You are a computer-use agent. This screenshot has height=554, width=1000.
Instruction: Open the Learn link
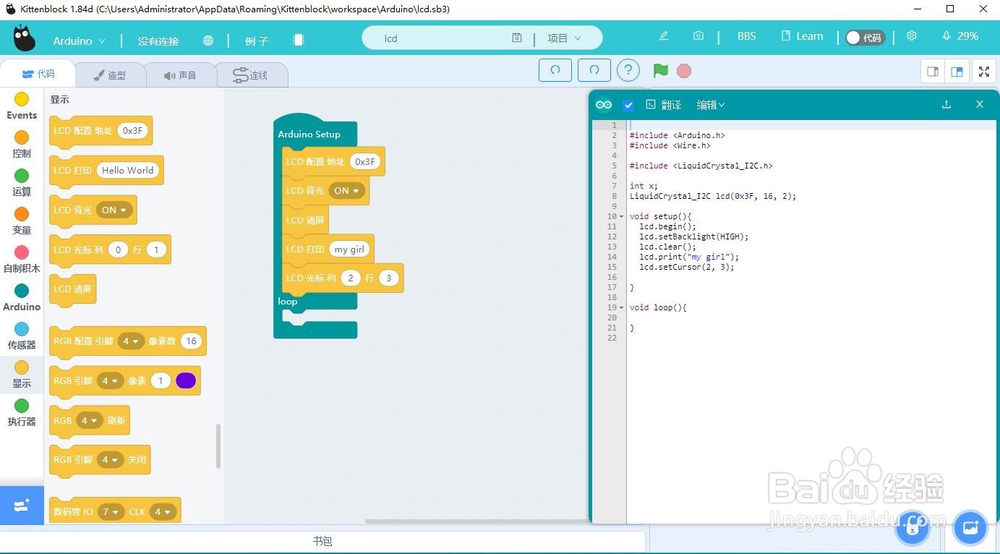802,36
